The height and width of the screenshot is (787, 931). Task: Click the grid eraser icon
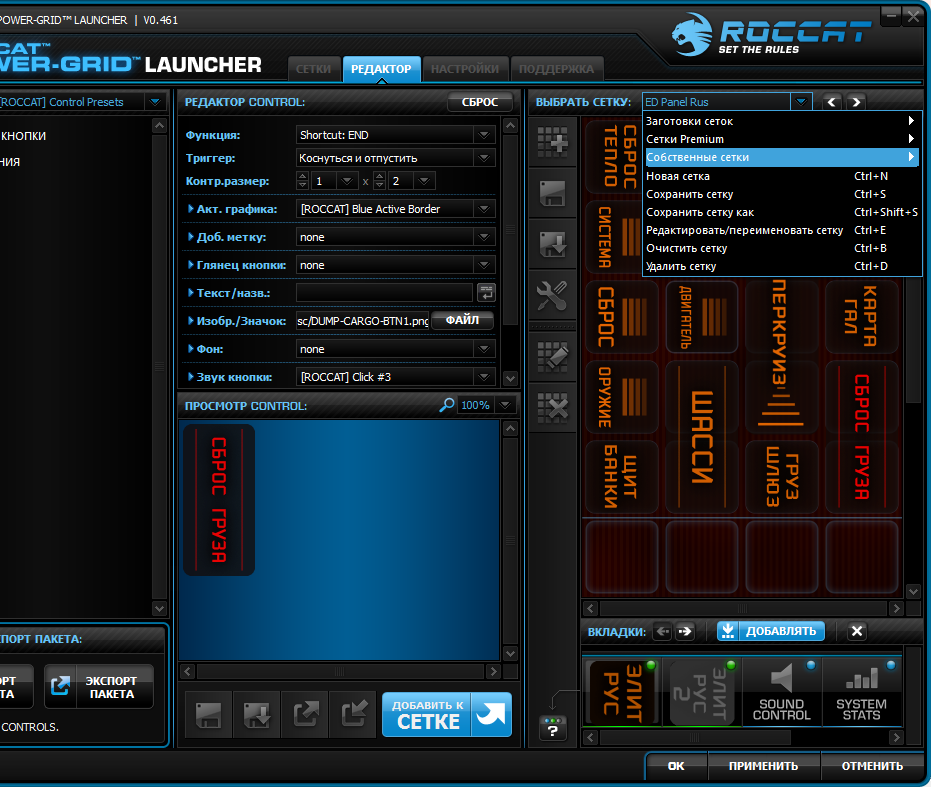(552, 356)
